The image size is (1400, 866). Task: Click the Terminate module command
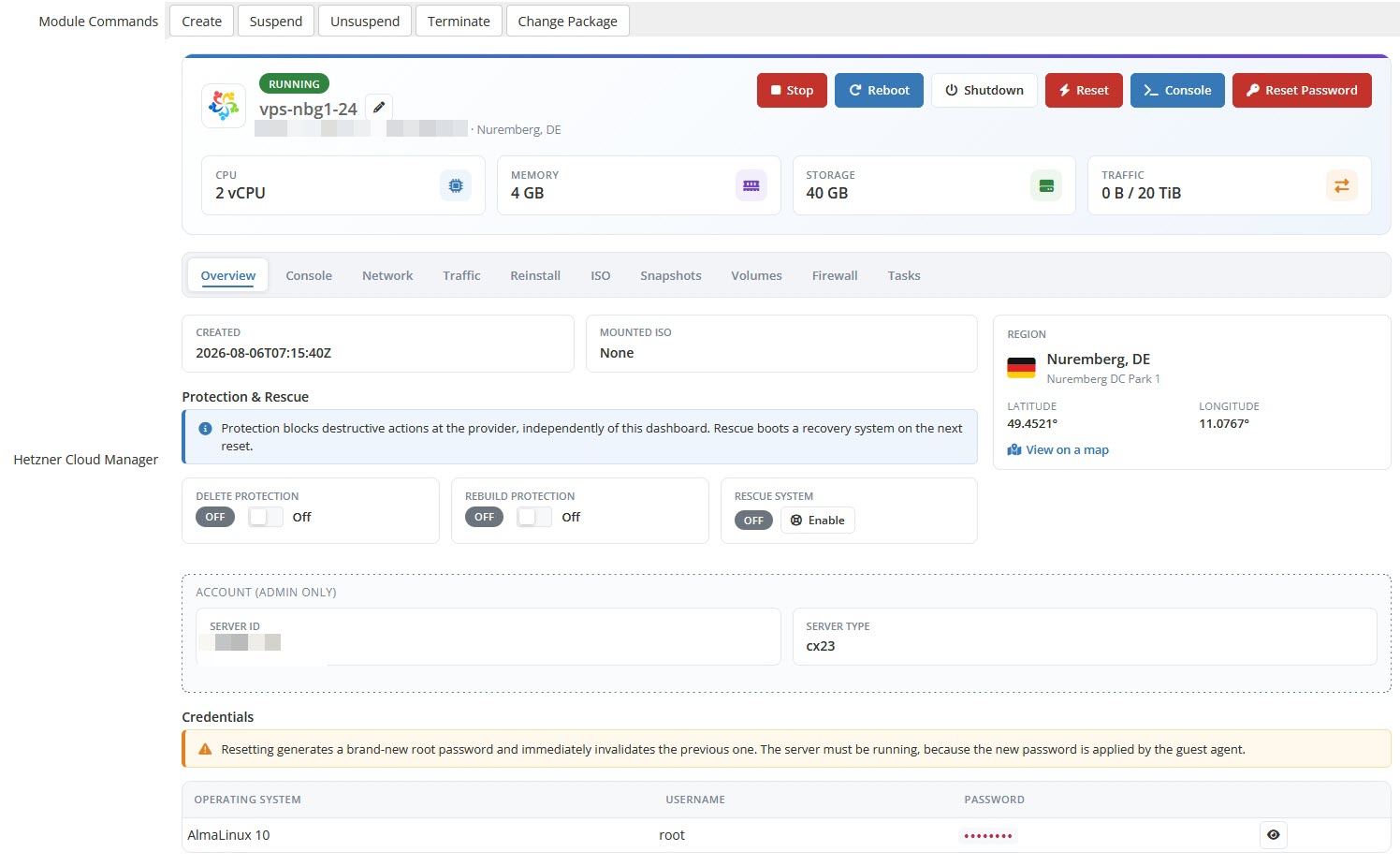[459, 21]
